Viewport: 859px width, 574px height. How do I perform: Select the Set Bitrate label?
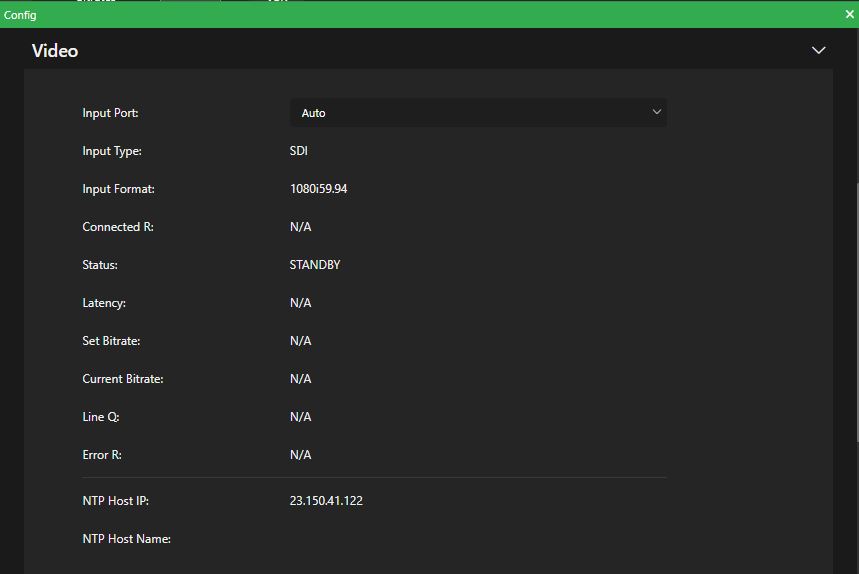tap(111, 341)
